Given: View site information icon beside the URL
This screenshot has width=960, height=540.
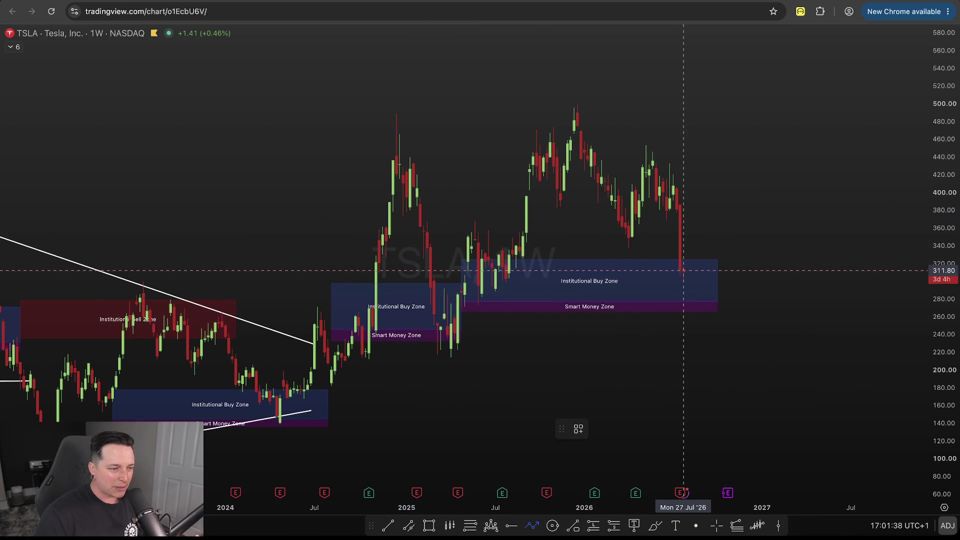Looking at the screenshot, I should [x=74, y=11].
